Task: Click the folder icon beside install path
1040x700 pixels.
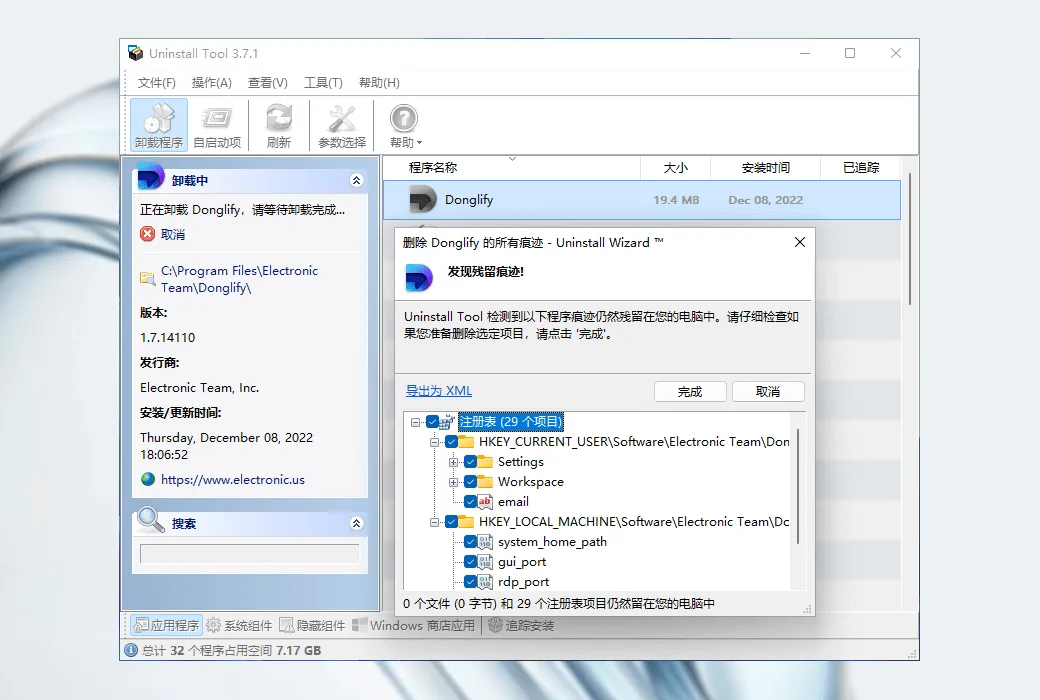Action: 147,279
